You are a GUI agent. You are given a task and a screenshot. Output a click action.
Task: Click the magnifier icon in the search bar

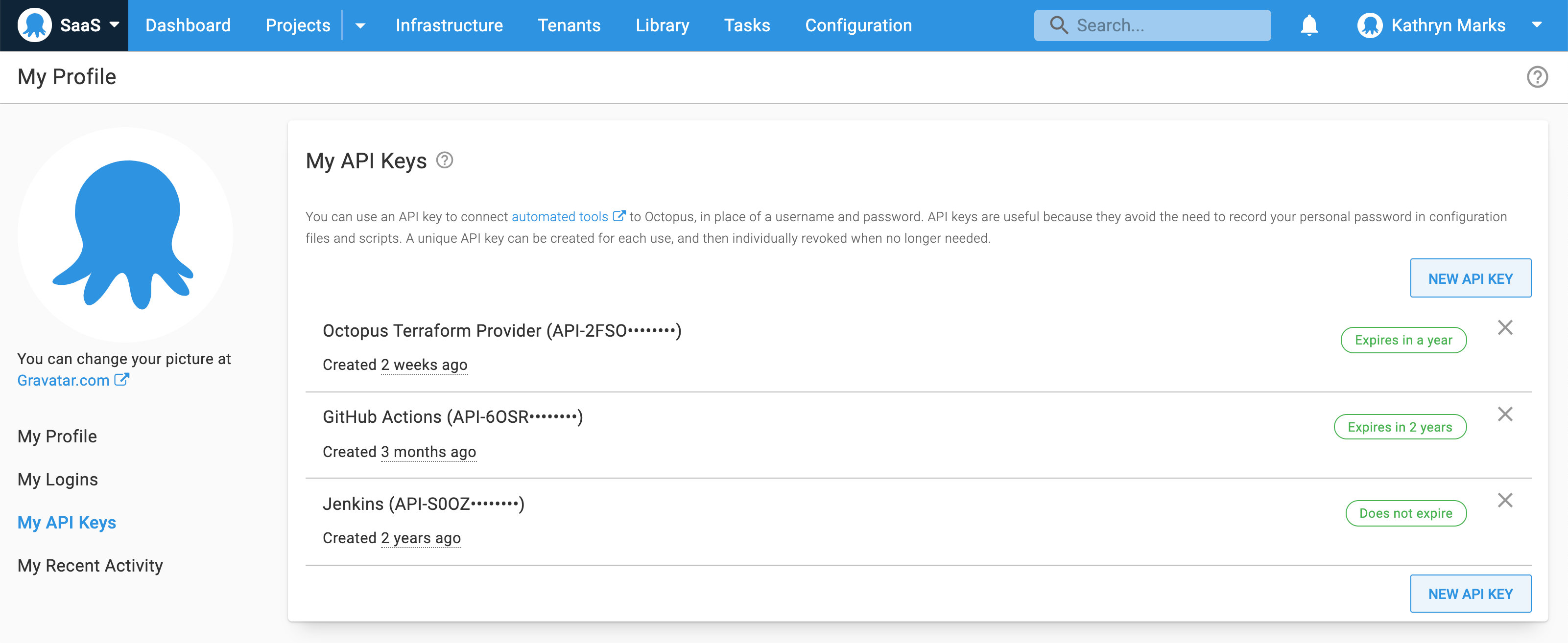[x=1059, y=25]
